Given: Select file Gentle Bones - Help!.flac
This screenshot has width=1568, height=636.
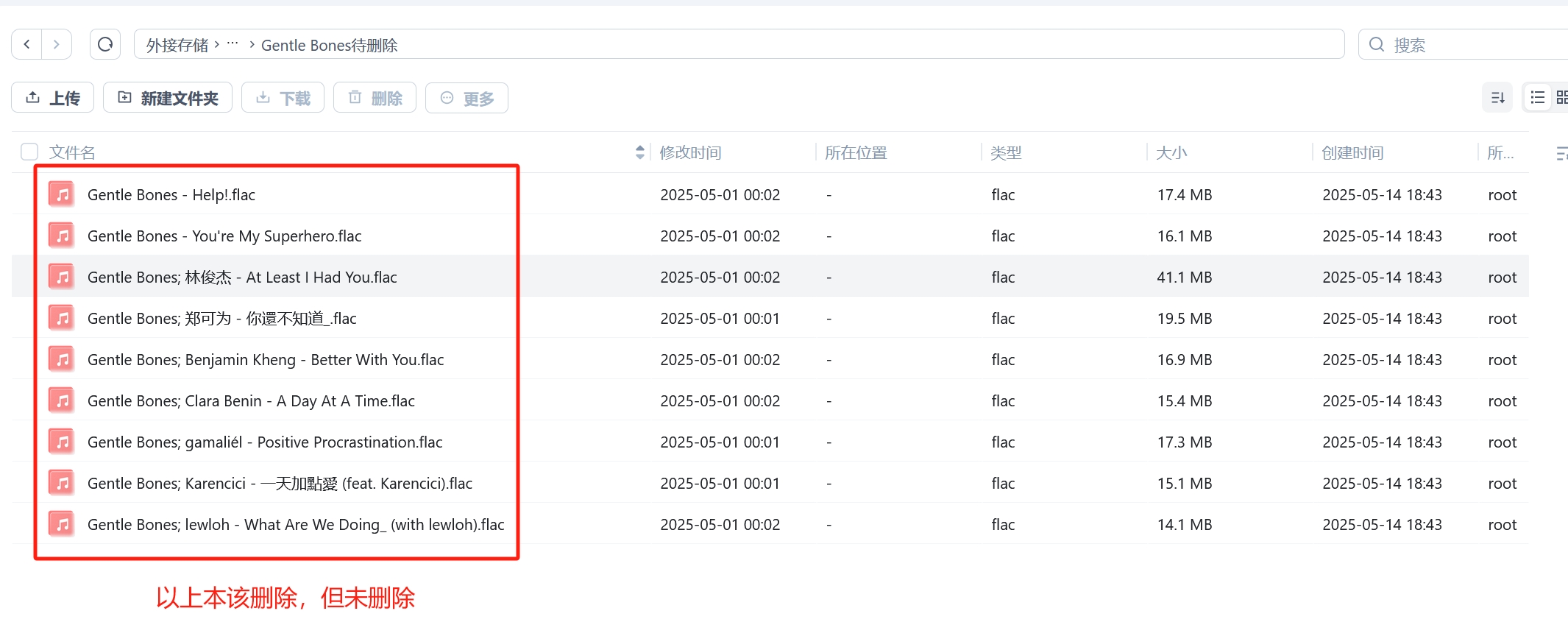Looking at the screenshot, I should pos(171,194).
